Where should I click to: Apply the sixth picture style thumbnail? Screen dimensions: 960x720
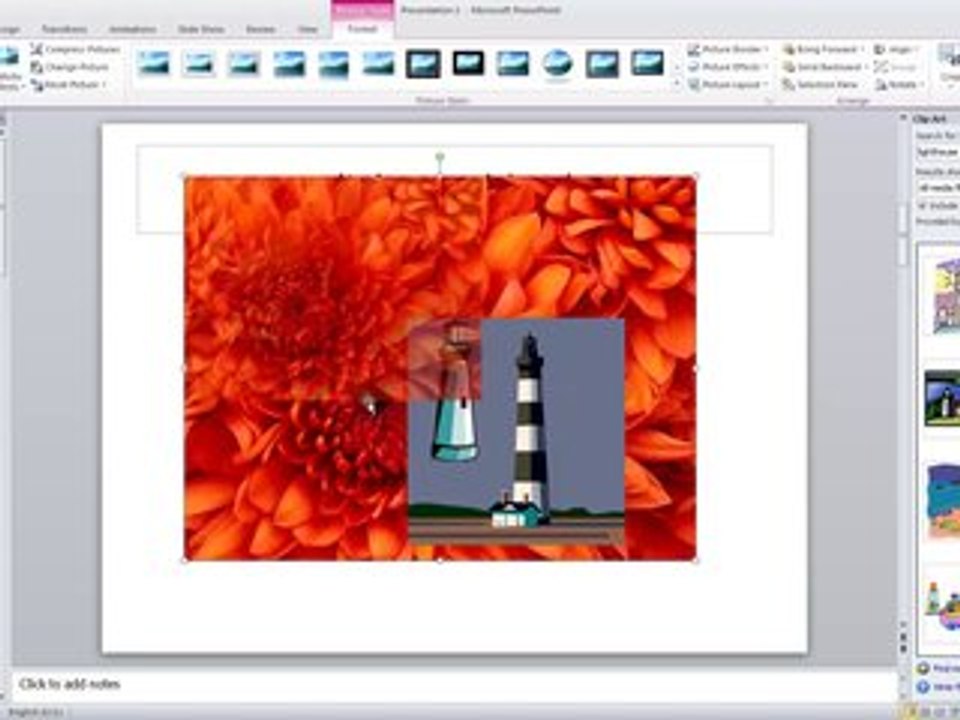(x=378, y=63)
